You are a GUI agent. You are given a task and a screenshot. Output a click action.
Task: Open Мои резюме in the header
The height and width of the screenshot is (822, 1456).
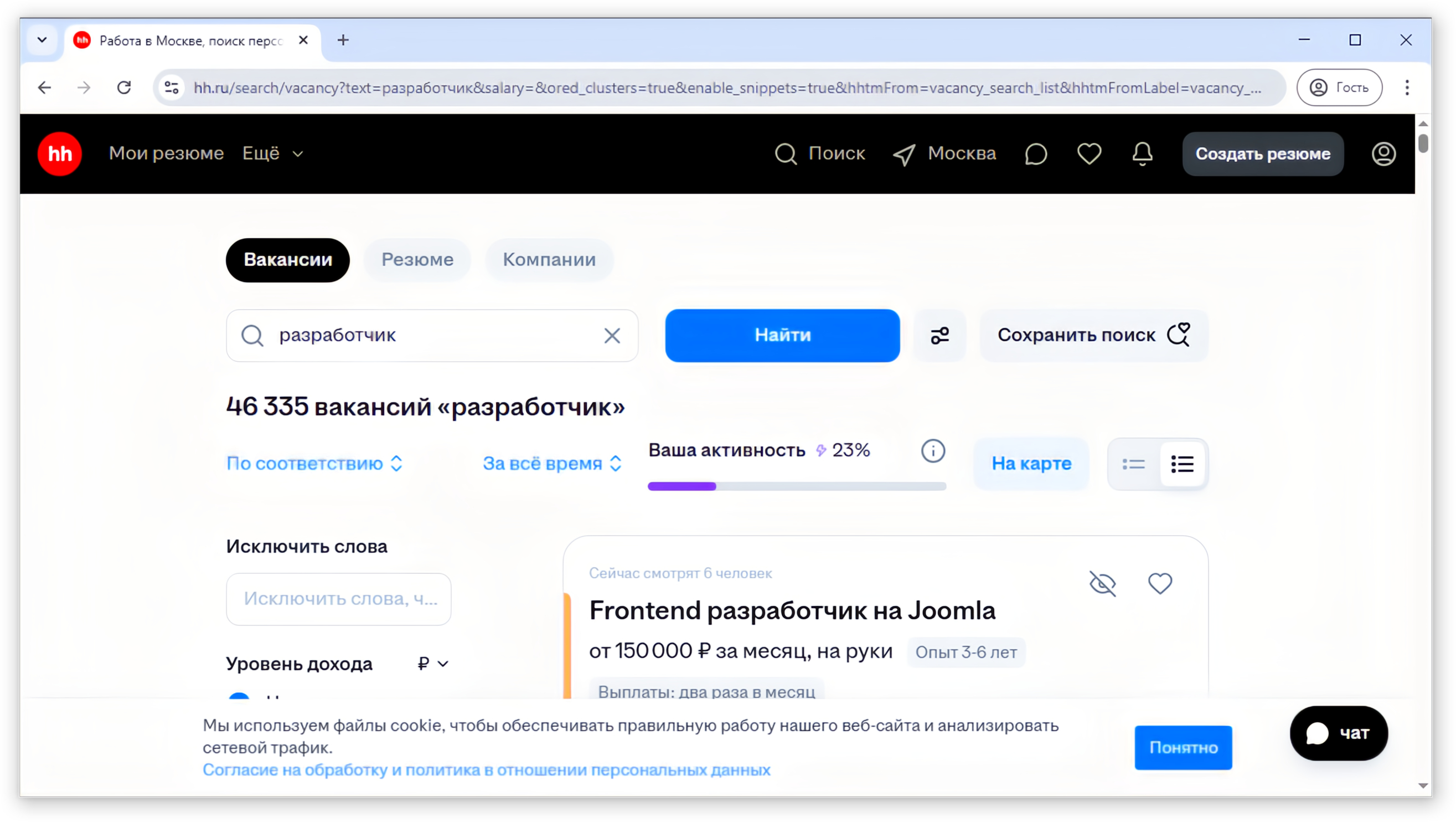tap(166, 154)
